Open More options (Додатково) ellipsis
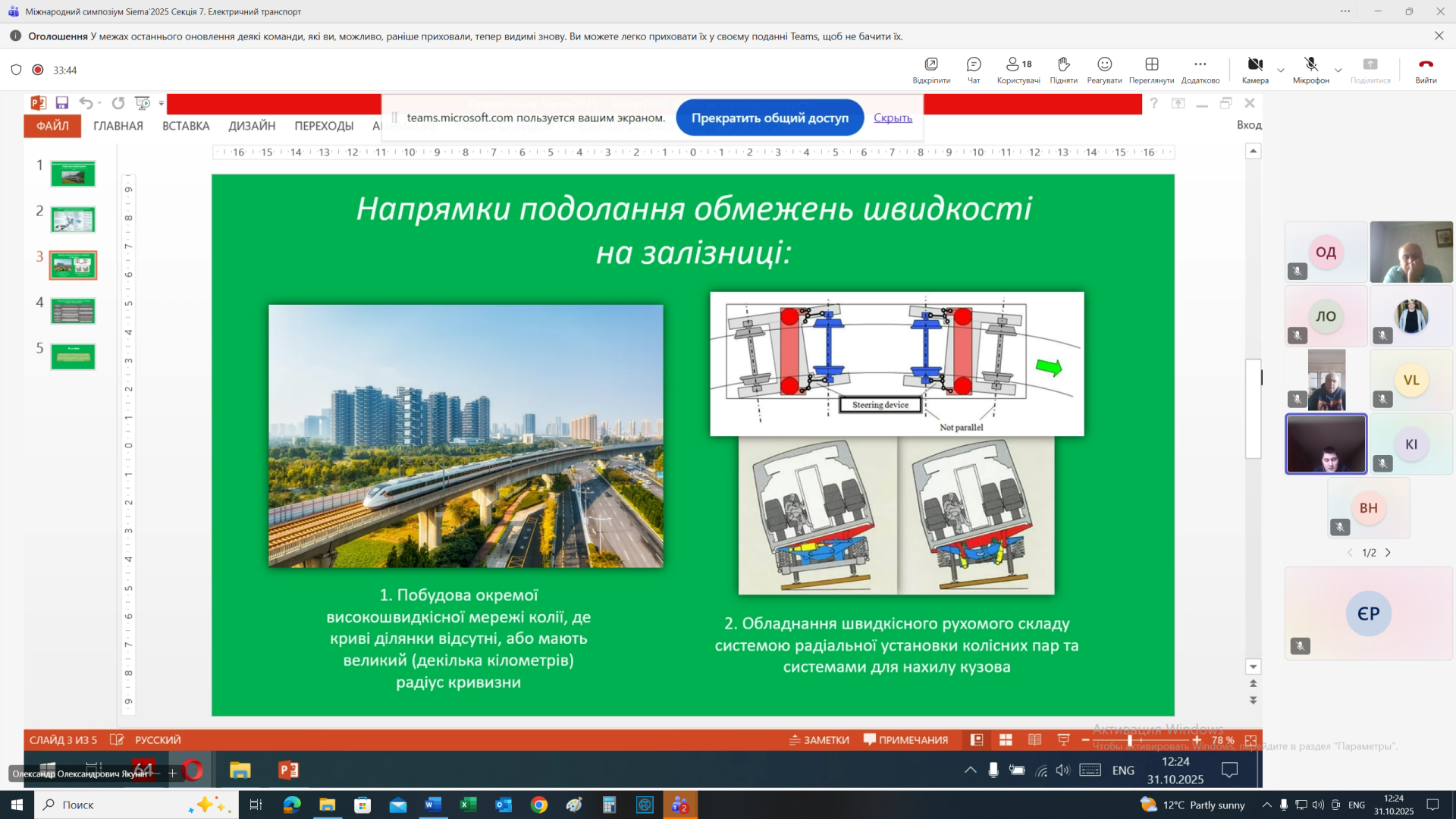This screenshot has height=819, width=1456. [x=1200, y=65]
